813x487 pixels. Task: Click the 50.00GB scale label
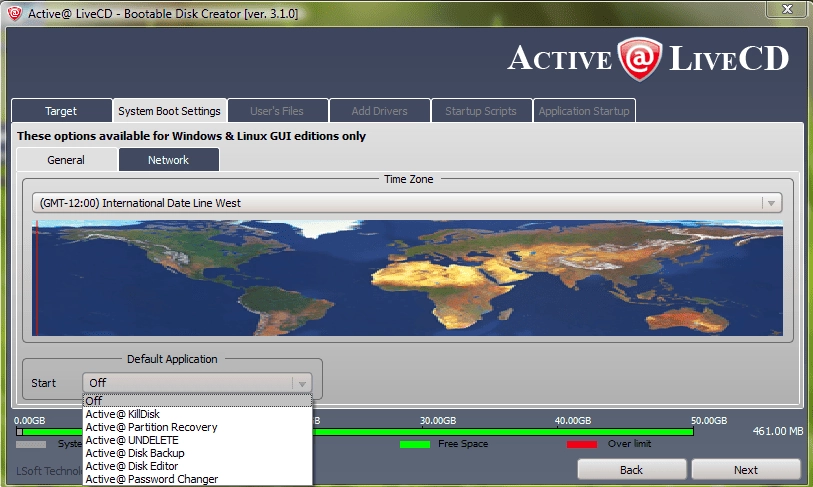[709, 420]
